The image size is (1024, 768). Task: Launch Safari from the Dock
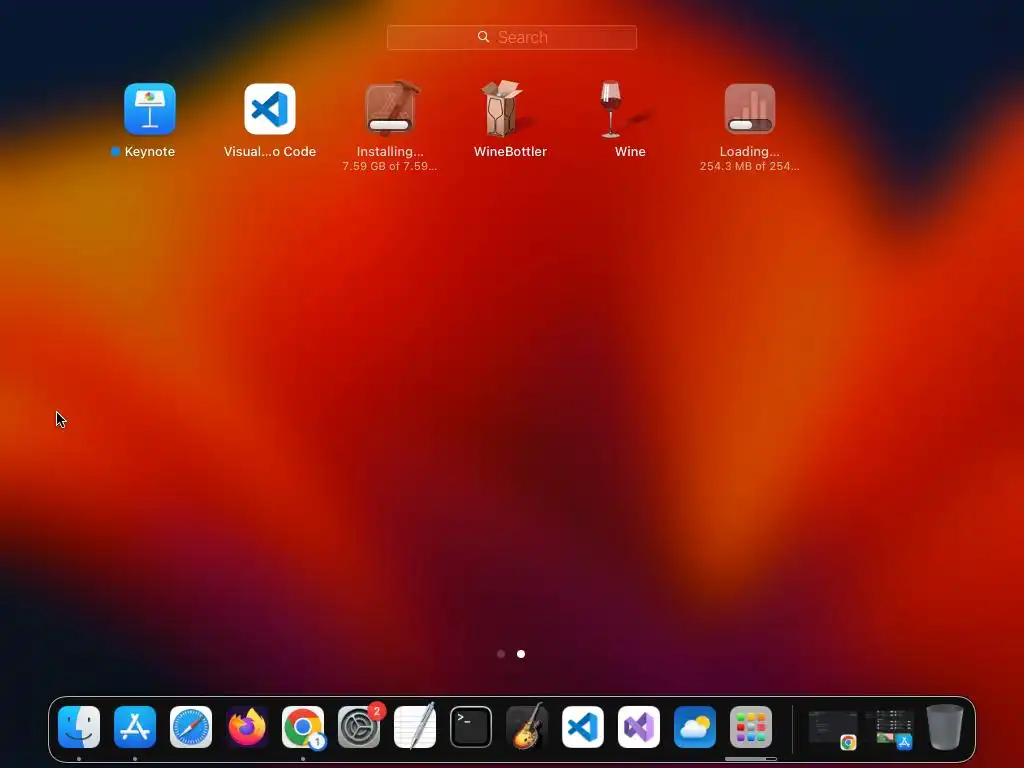pyautogui.click(x=191, y=727)
